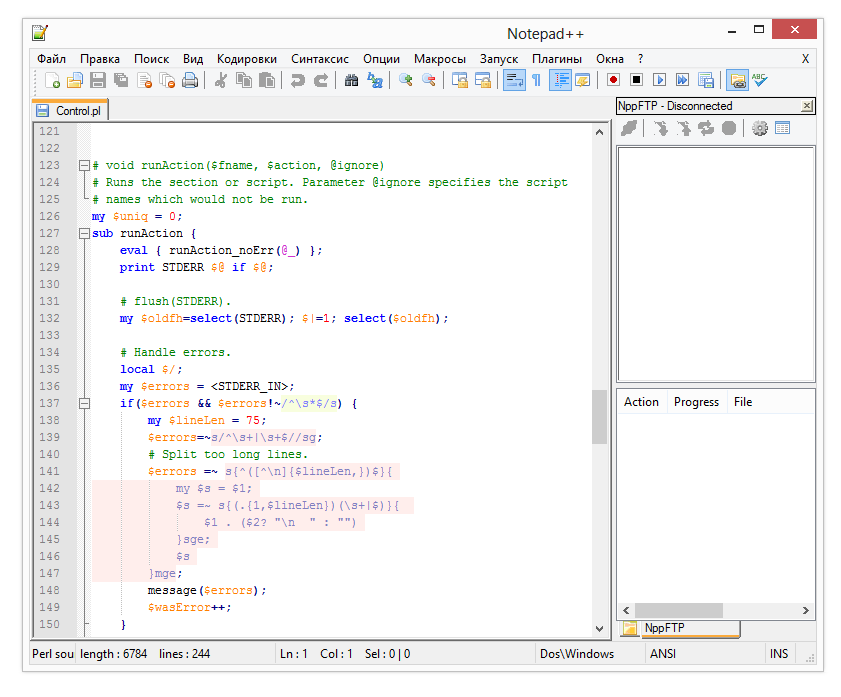Toggle indent guide display button

coord(559,81)
